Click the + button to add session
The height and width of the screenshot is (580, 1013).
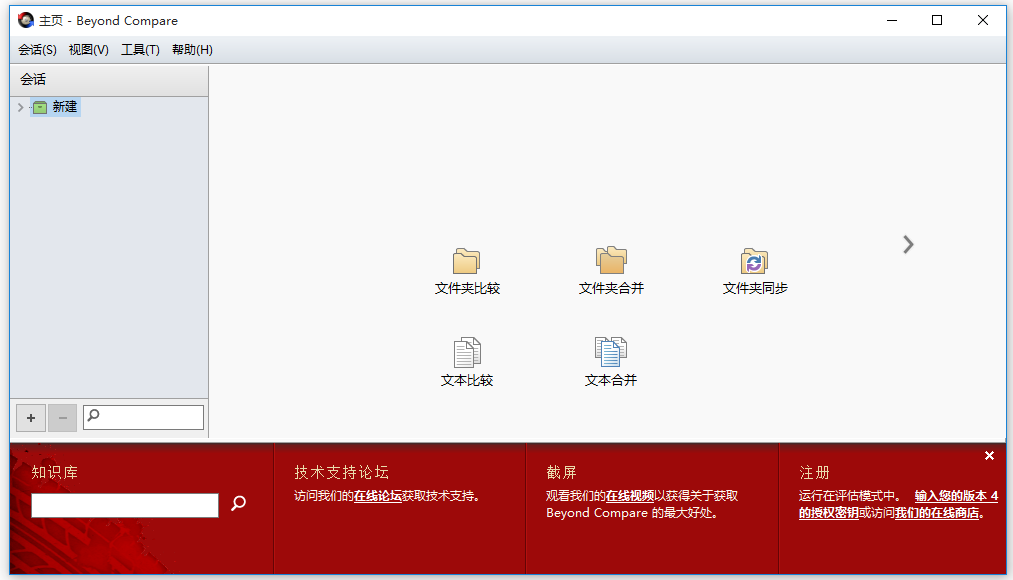click(x=30, y=417)
